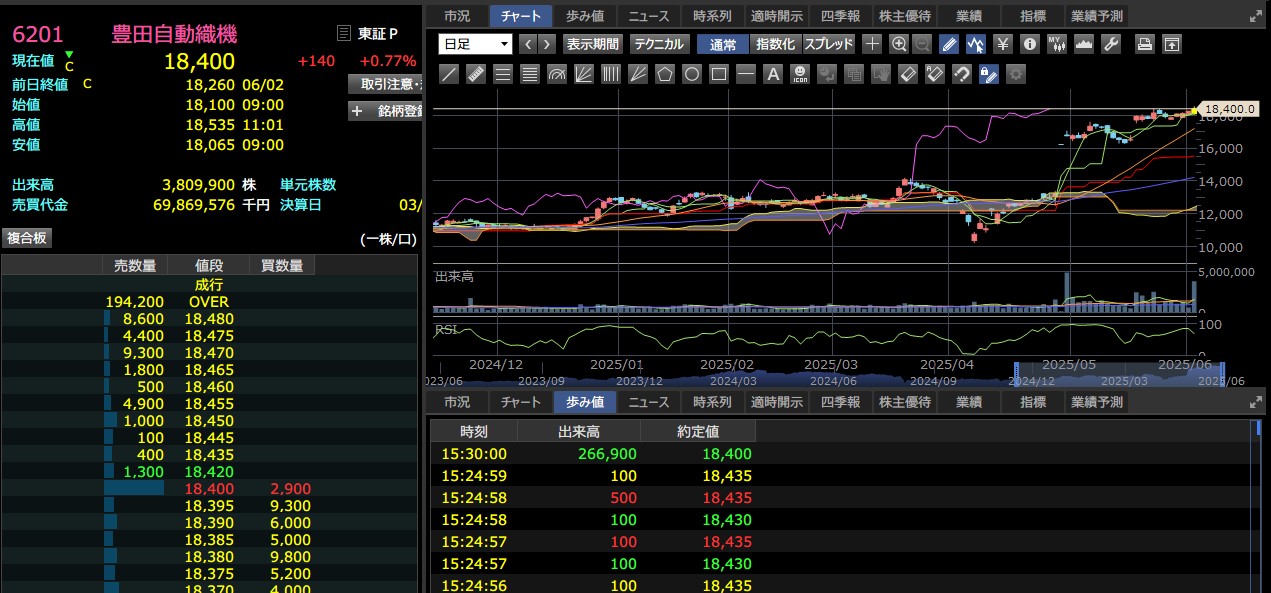Click the greyed zoom-out magnifier icon
The width and height of the screenshot is (1271, 593).
pyautogui.click(x=922, y=44)
